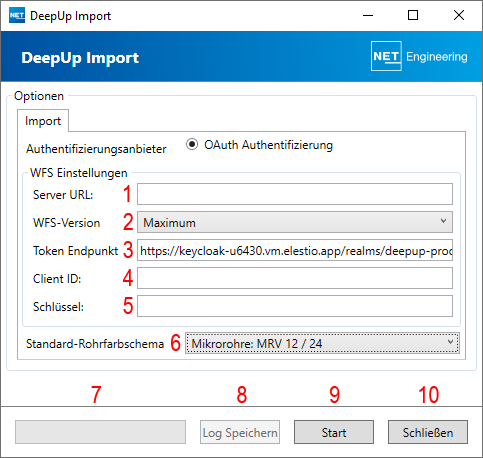Click the Schlüssel: label
Image resolution: width=483 pixels, height=458 pixels.
pos(58,307)
